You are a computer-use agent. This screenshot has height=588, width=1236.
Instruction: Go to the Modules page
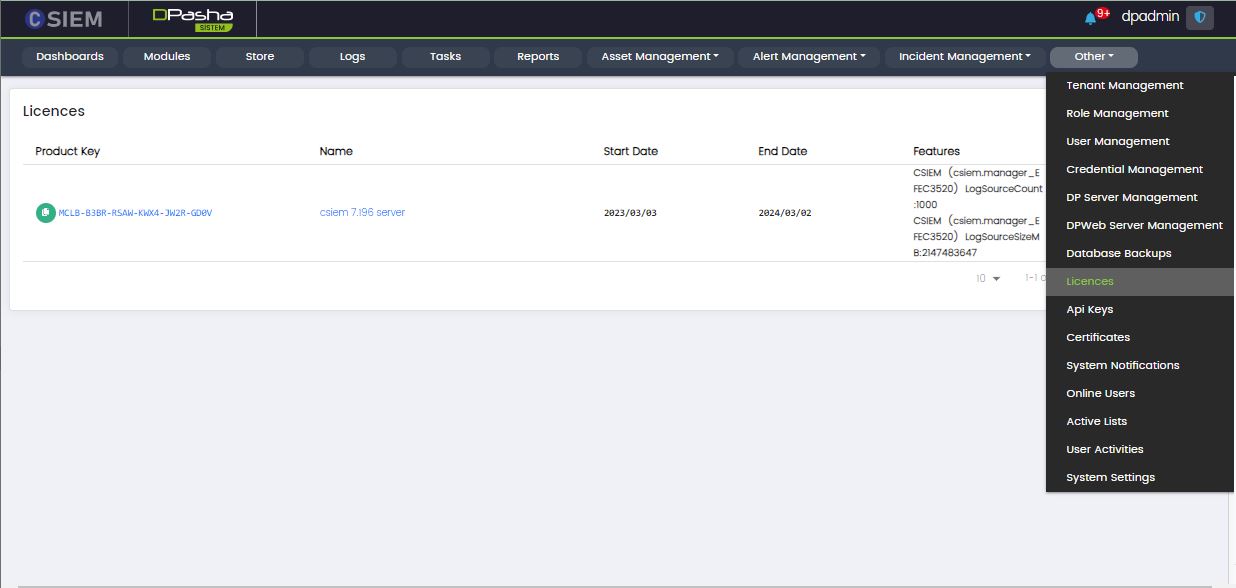pyautogui.click(x=167, y=57)
